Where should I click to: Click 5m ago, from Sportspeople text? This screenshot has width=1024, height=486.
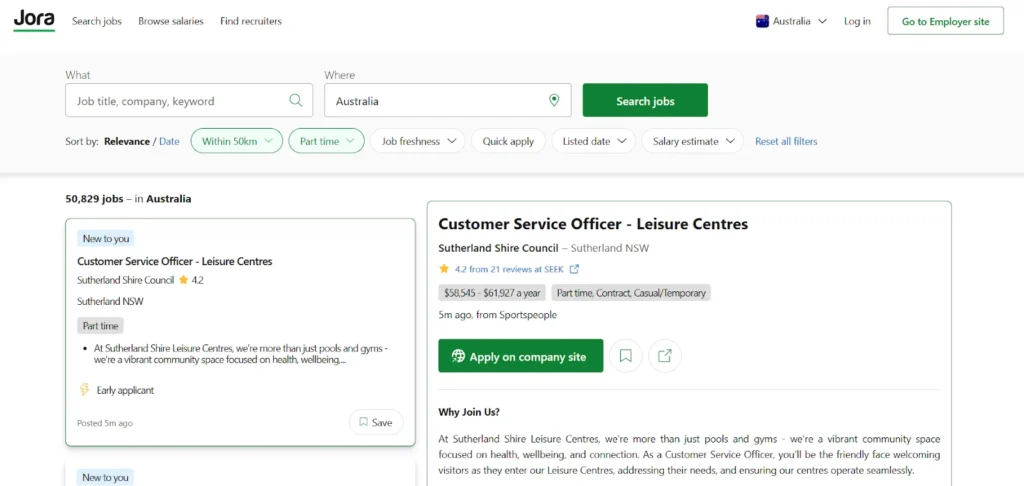click(x=498, y=315)
